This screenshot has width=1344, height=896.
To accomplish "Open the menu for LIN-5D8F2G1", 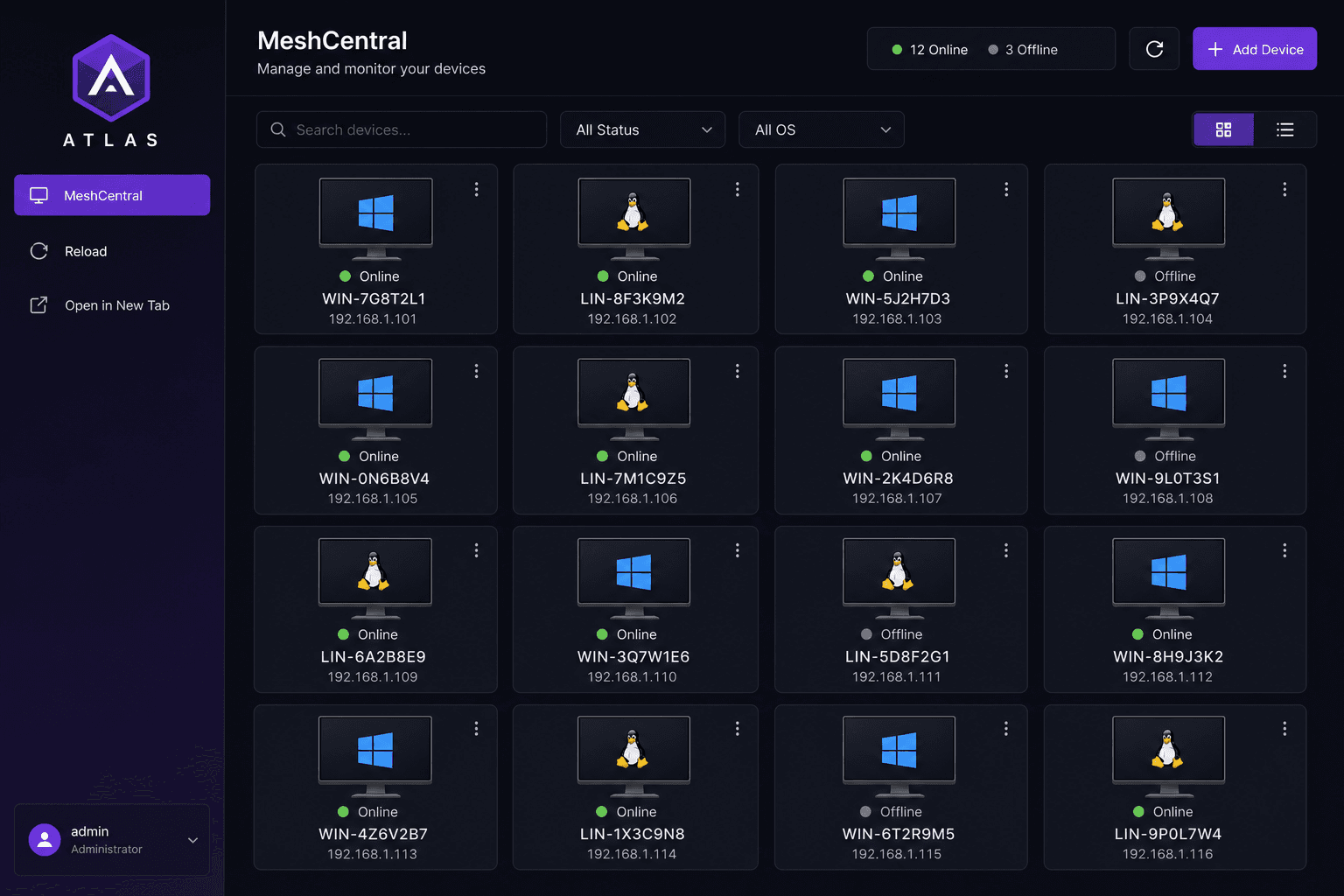I will coord(1006,550).
